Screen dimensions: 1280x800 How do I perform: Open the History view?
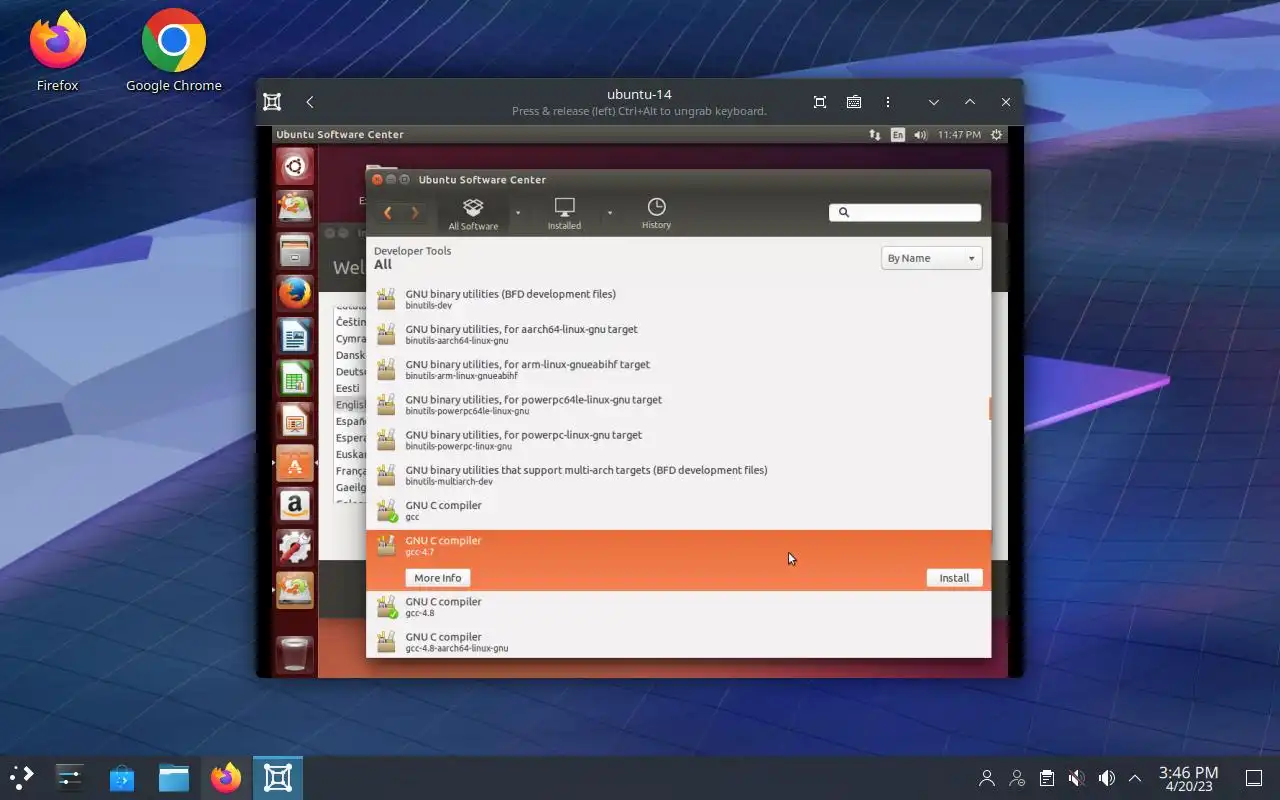[656, 214]
